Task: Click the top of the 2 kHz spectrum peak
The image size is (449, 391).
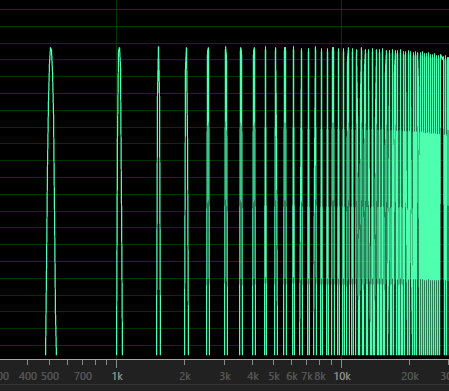Action: 186,49
